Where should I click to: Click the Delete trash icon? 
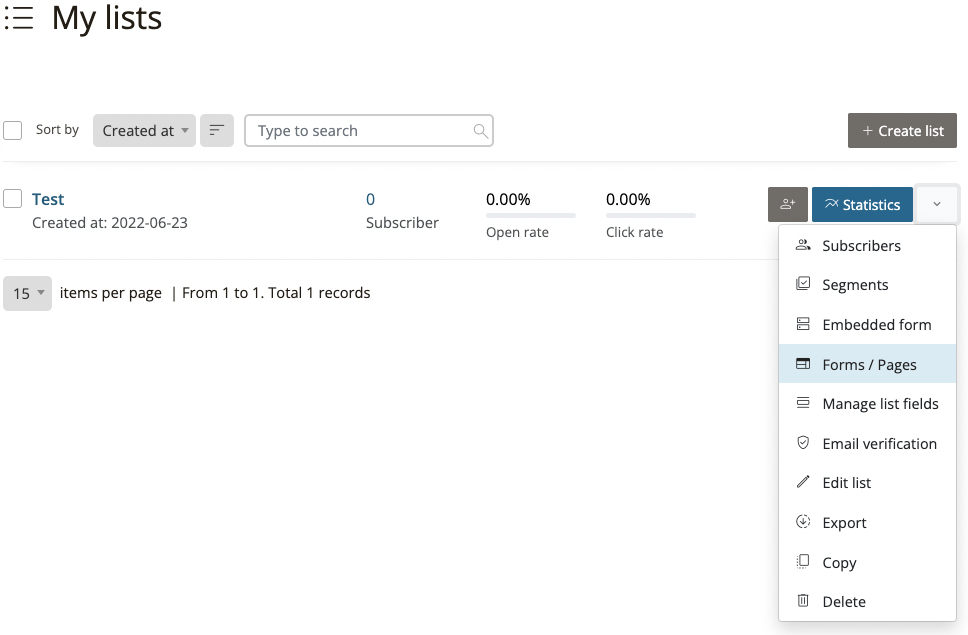click(802, 601)
